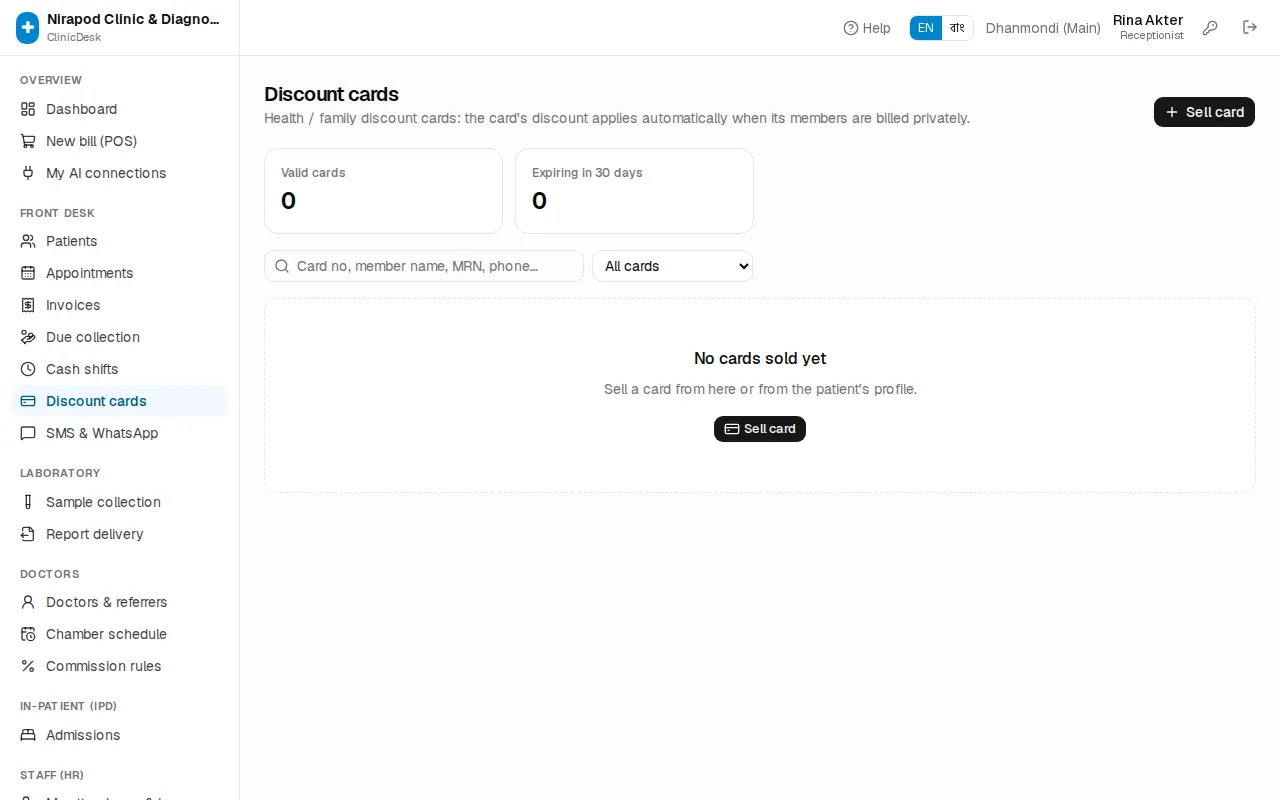The height and width of the screenshot is (800, 1280).
Task: Click the Appointments calendar icon
Action: [x=28, y=273]
